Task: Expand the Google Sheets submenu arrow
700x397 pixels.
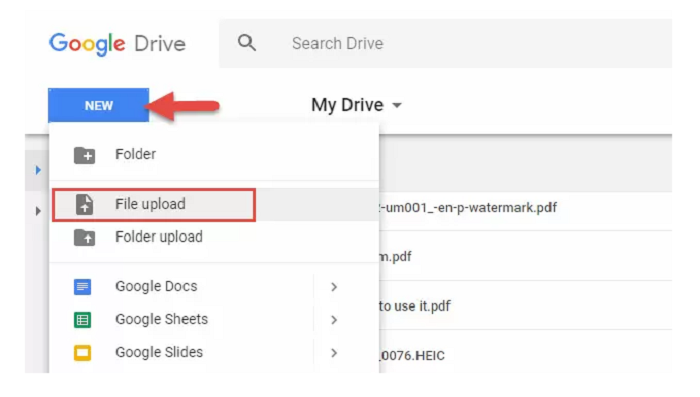Action: [x=334, y=320]
